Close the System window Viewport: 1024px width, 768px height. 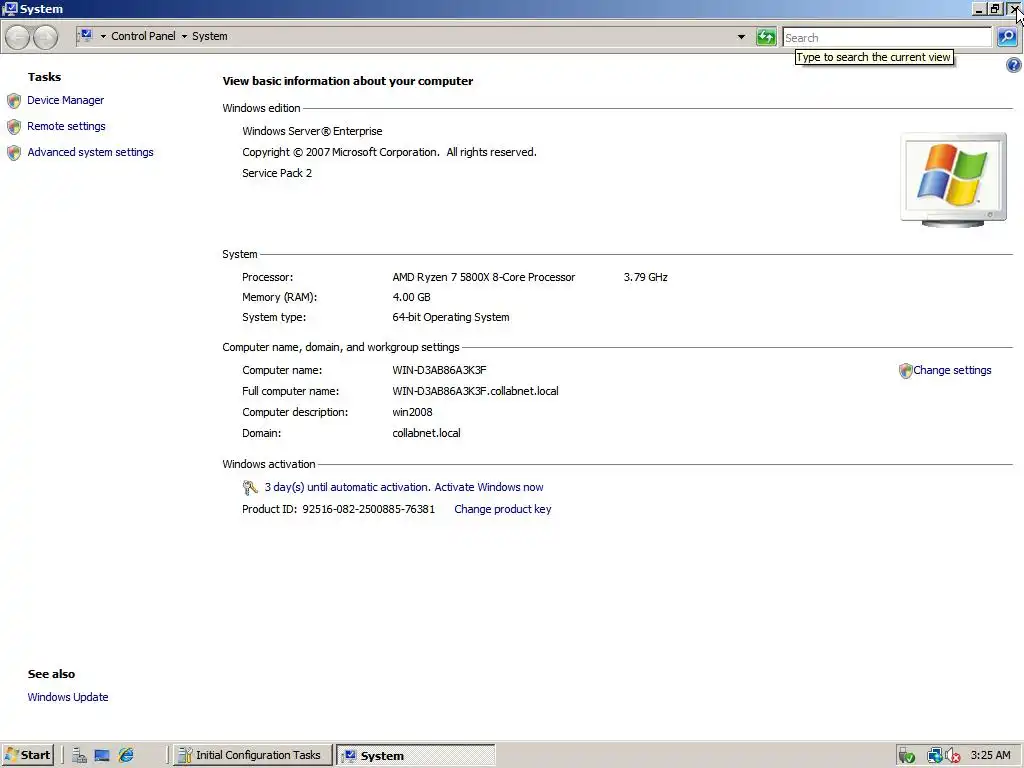1015,9
